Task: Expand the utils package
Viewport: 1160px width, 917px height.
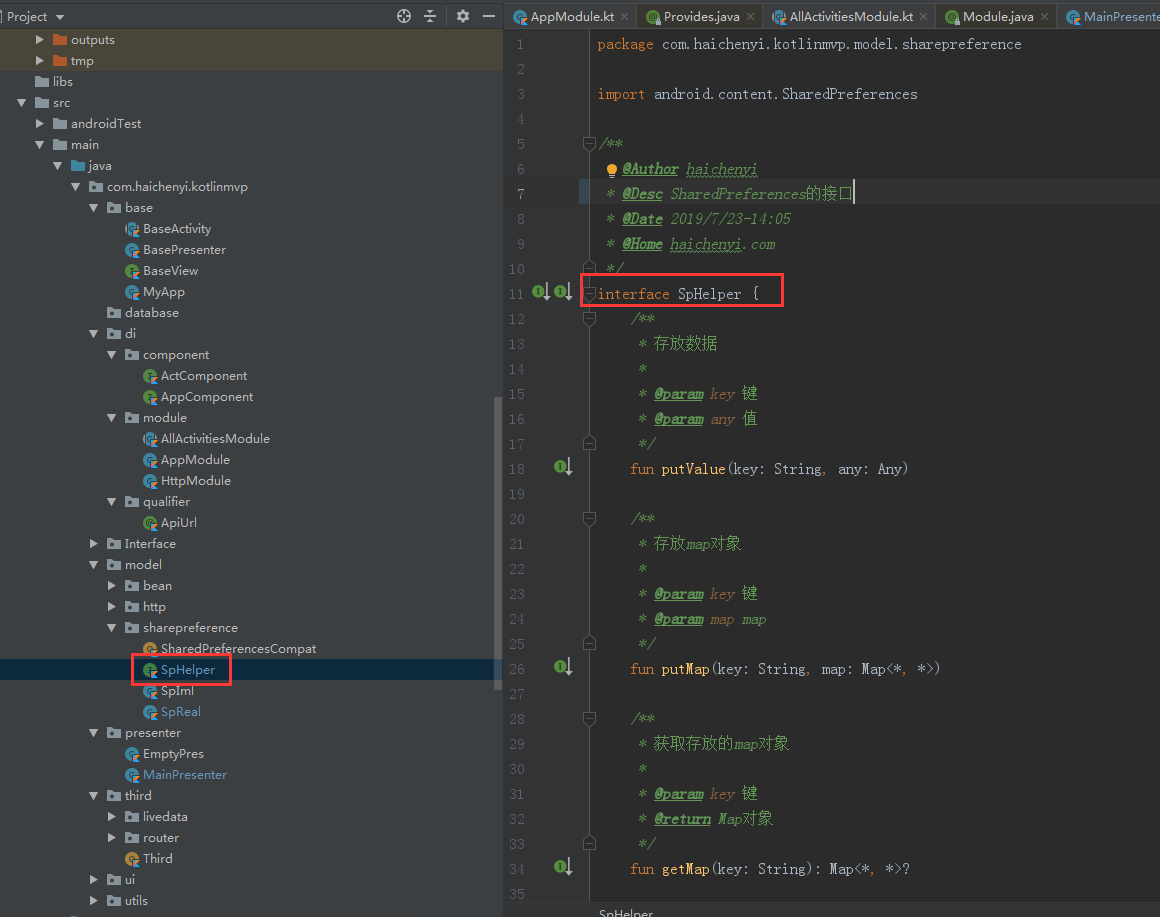Action: point(94,901)
